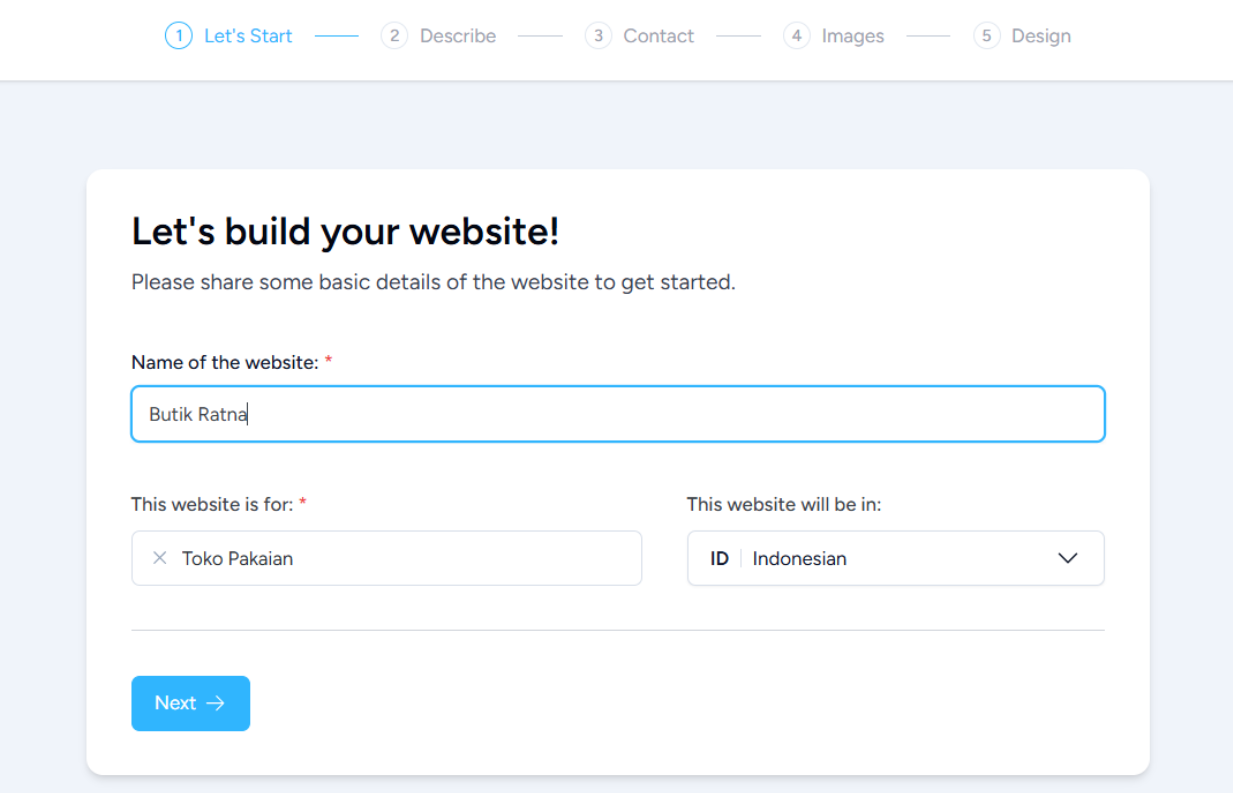The width and height of the screenshot is (1233, 793).
Task: Select the Let's Start step label
Action: [x=248, y=36]
